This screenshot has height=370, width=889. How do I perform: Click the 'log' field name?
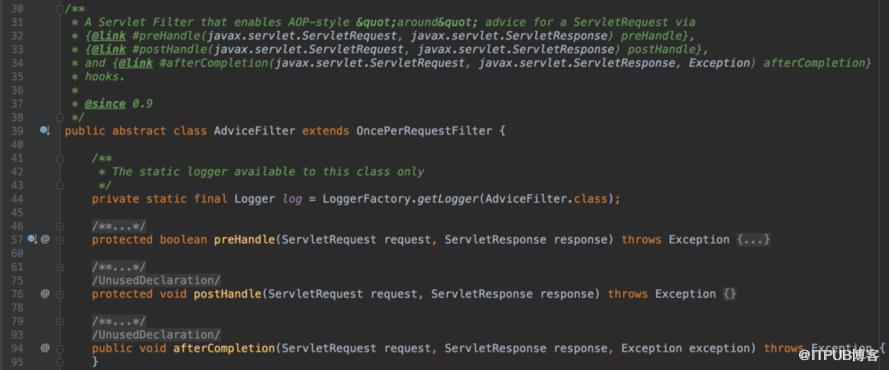(x=292, y=199)
